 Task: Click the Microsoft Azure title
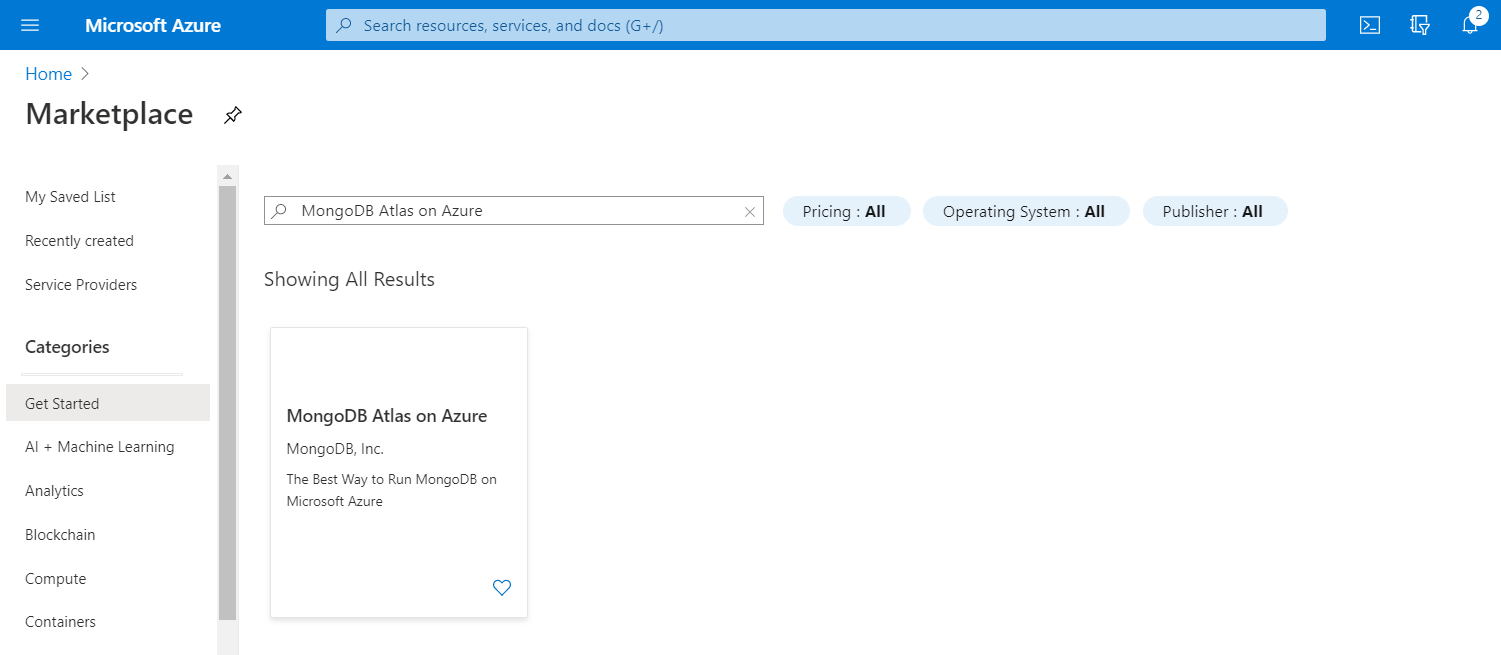[153, 25]
